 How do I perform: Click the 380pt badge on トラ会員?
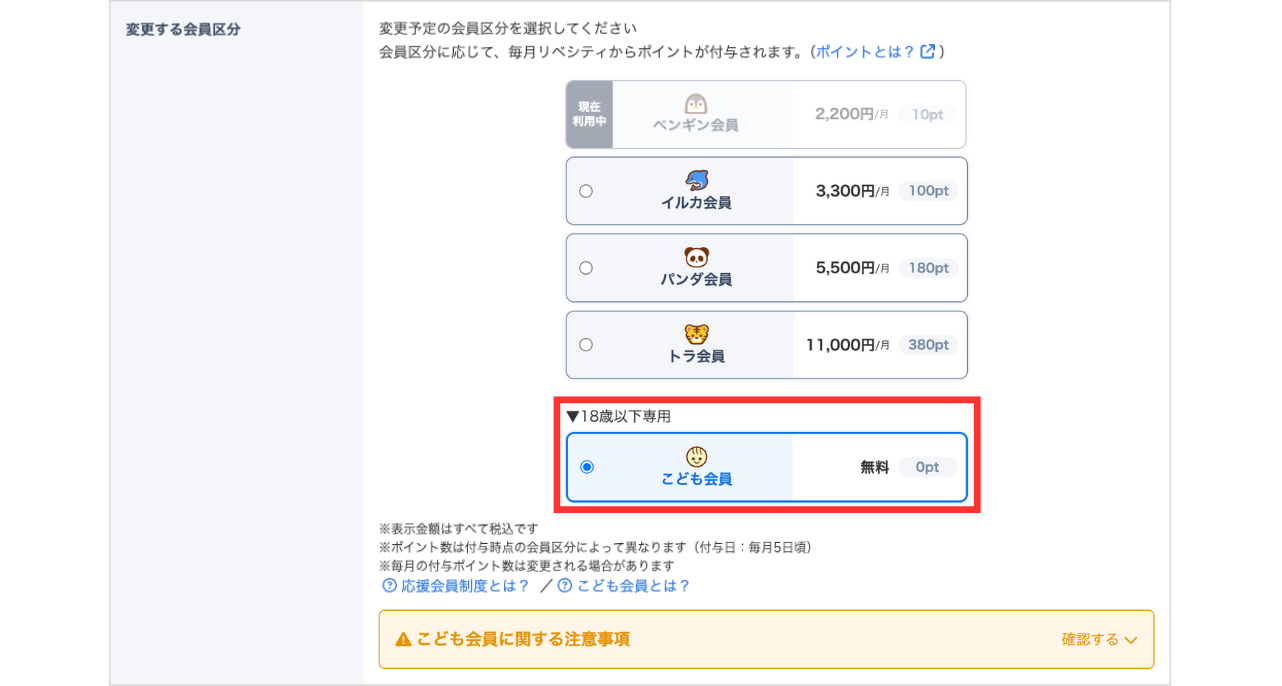tap(929, 344)
